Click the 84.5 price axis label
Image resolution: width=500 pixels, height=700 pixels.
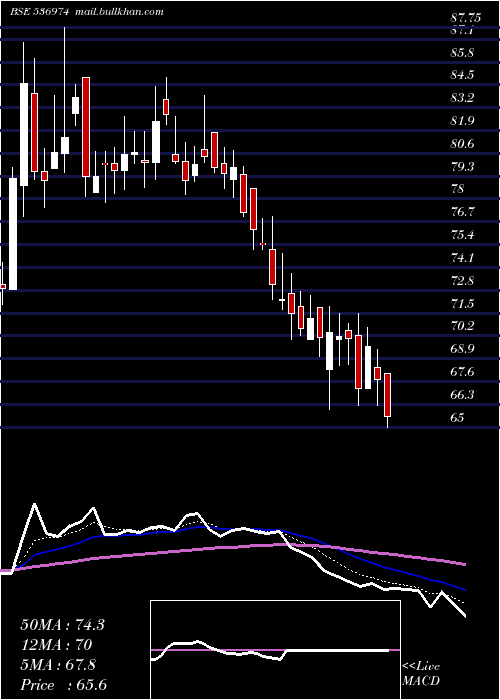pyautogui.click(x=462, y=75)
